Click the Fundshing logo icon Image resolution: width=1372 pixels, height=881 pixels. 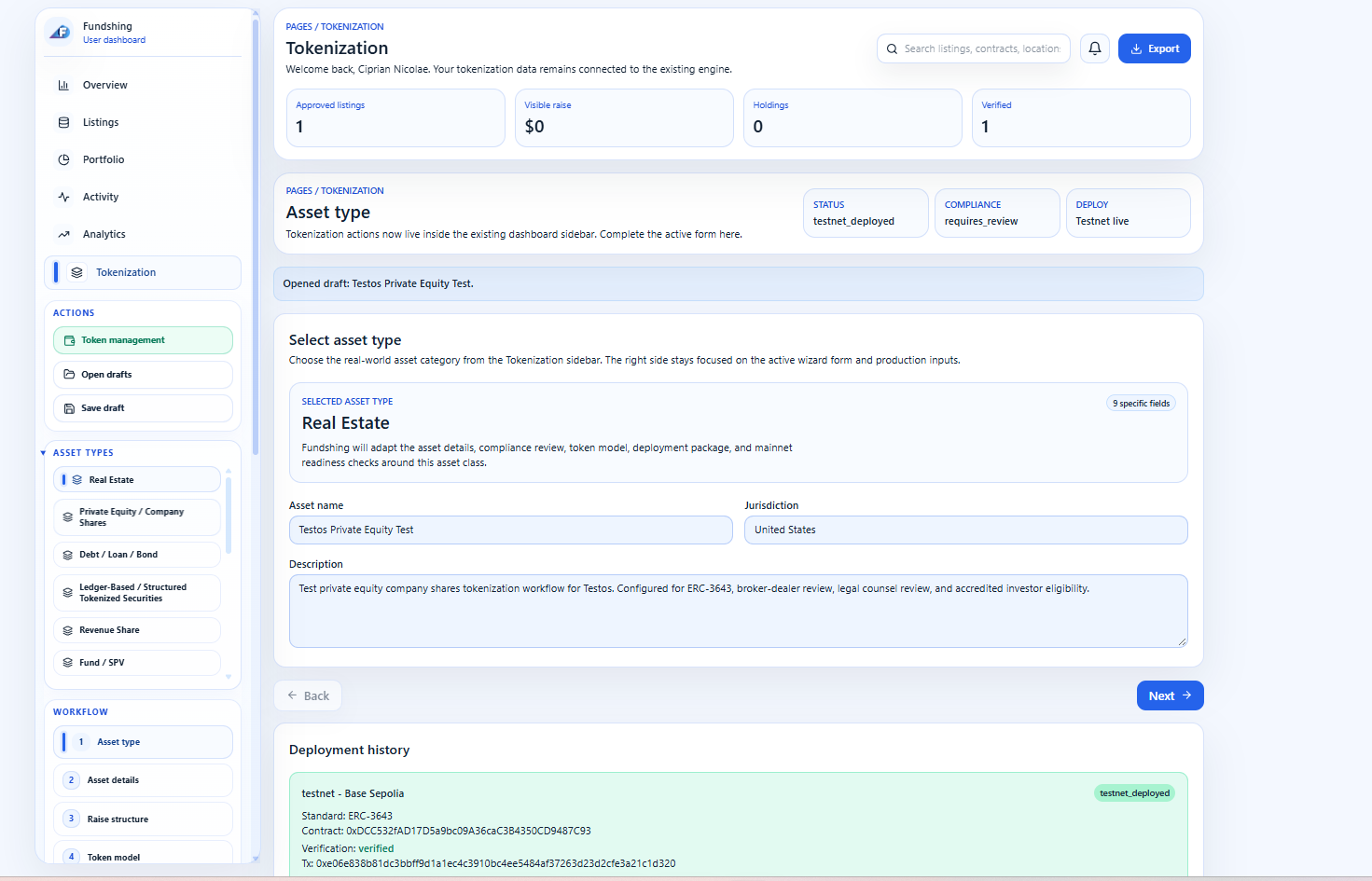60,32
